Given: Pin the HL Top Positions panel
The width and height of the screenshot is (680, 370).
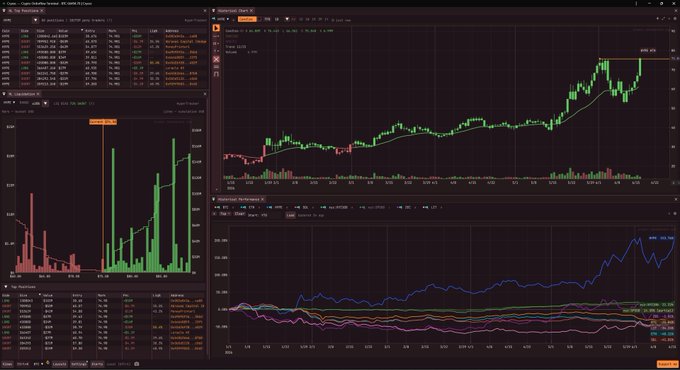Looking at the screenshot, I should [x=4, y=10].
